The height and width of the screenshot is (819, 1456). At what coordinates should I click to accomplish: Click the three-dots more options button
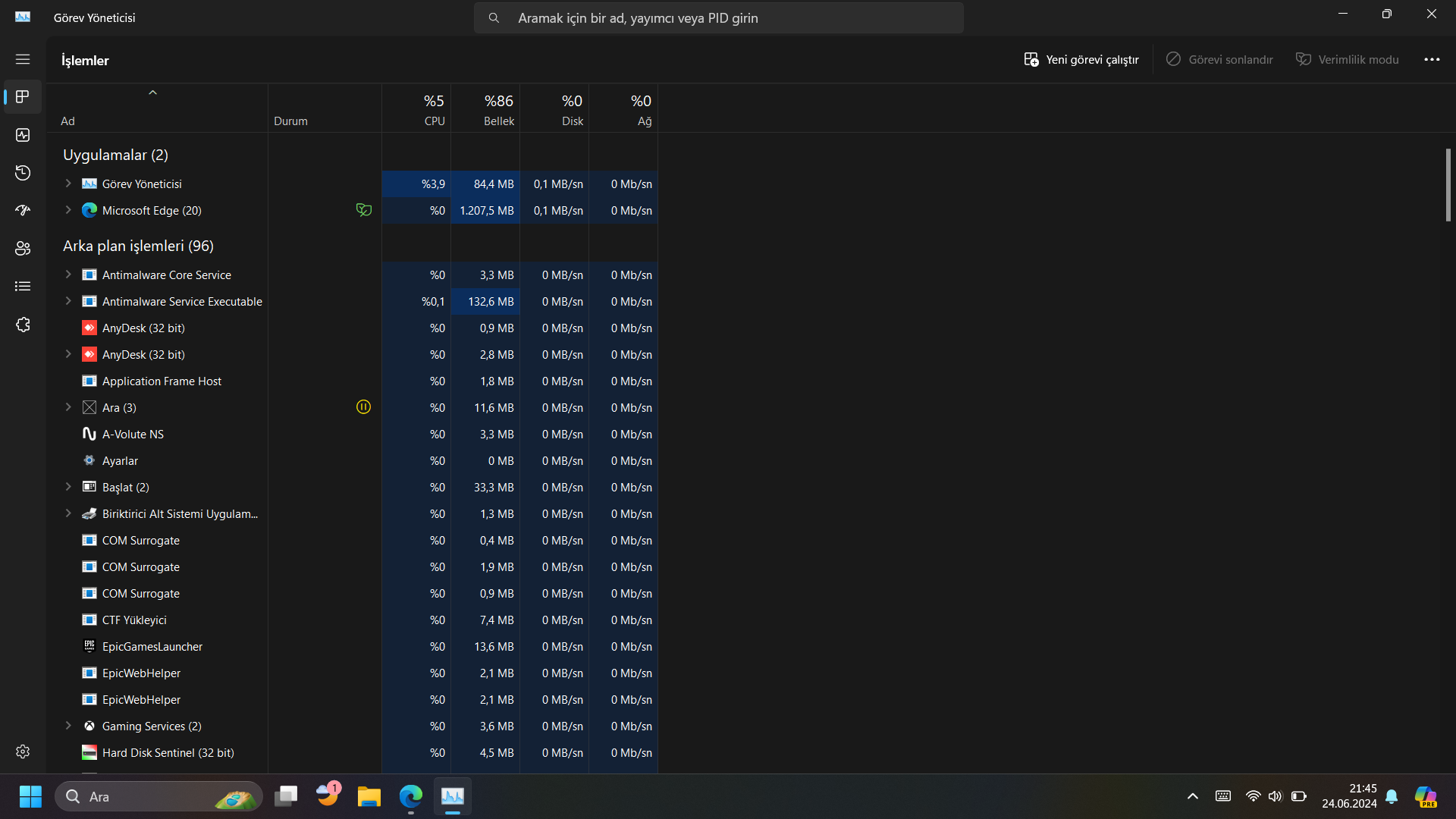tap(1431, 59)
